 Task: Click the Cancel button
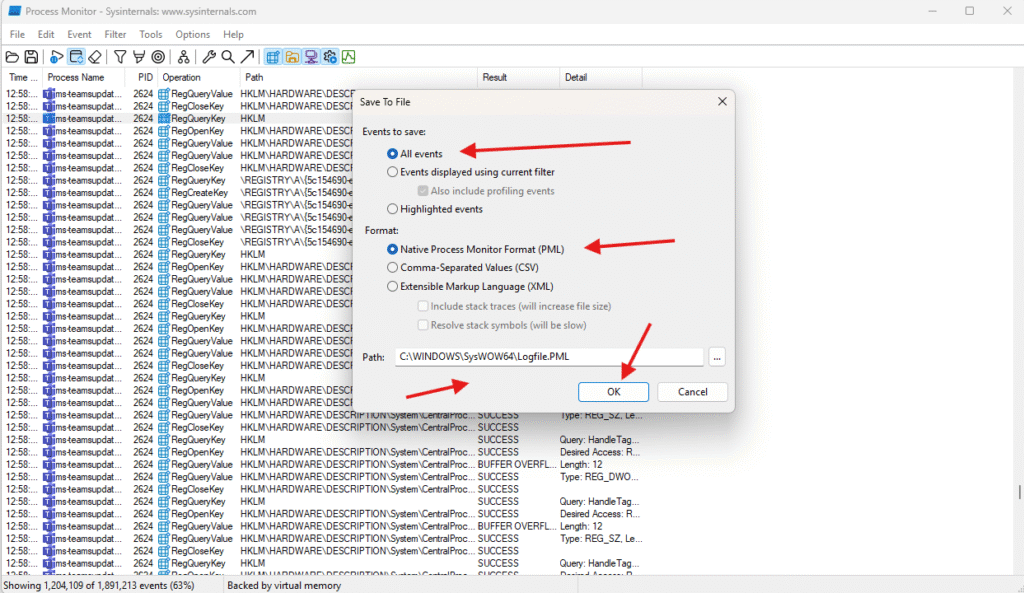pos(692,392)
